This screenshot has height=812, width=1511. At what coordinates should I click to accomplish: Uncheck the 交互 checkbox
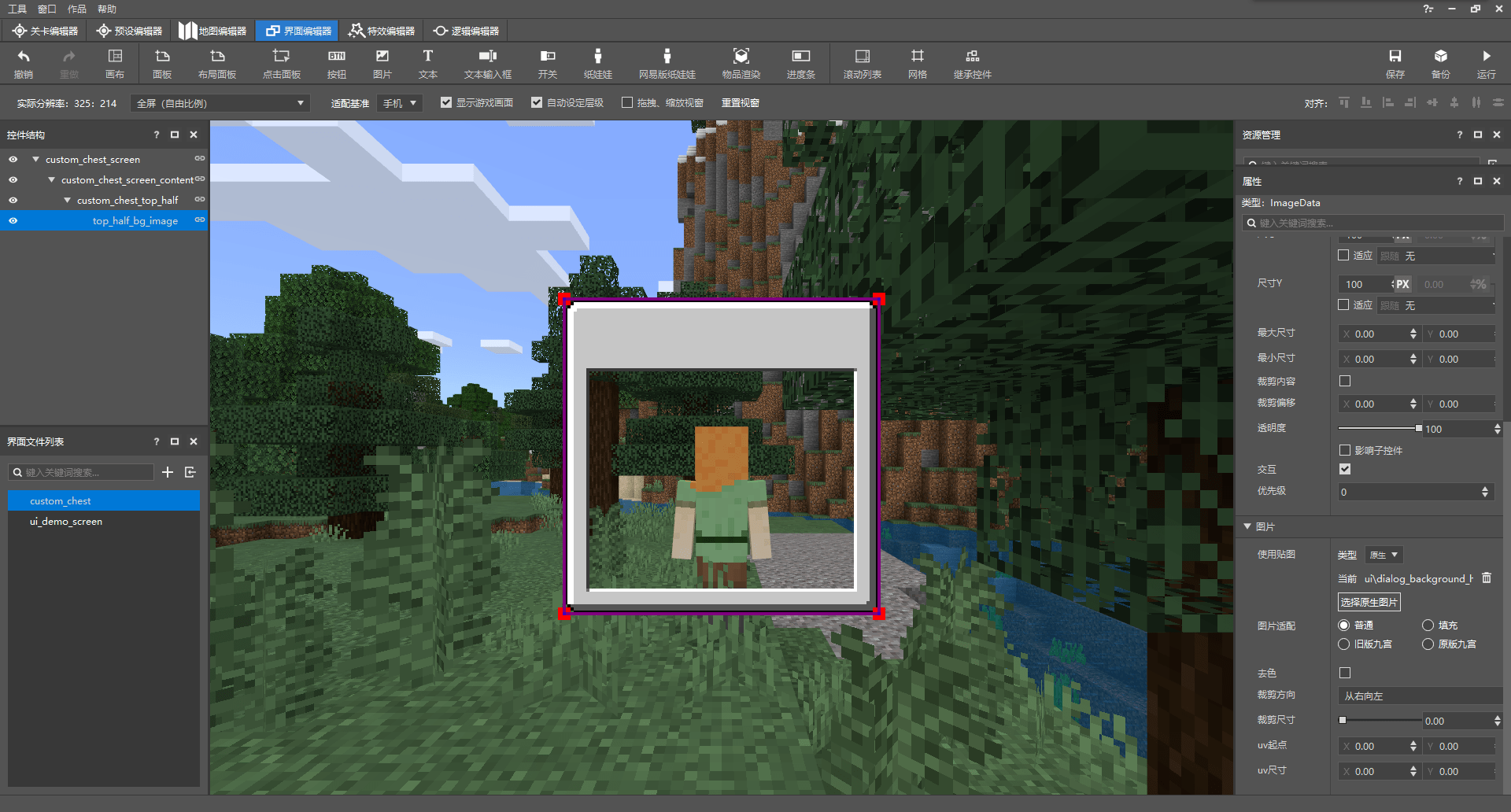[x=1345, y=469]
